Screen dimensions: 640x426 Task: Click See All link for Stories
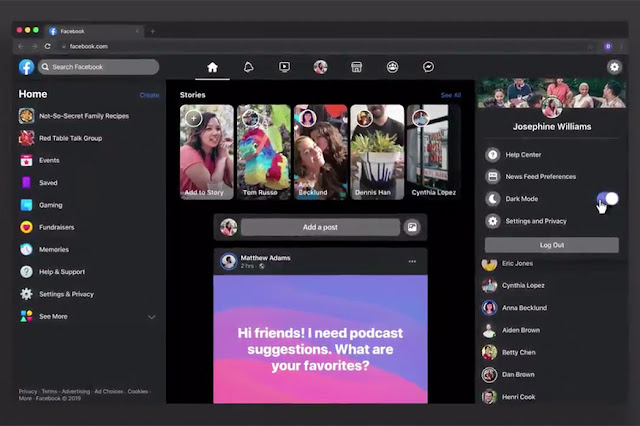click(x=451, y=95)
